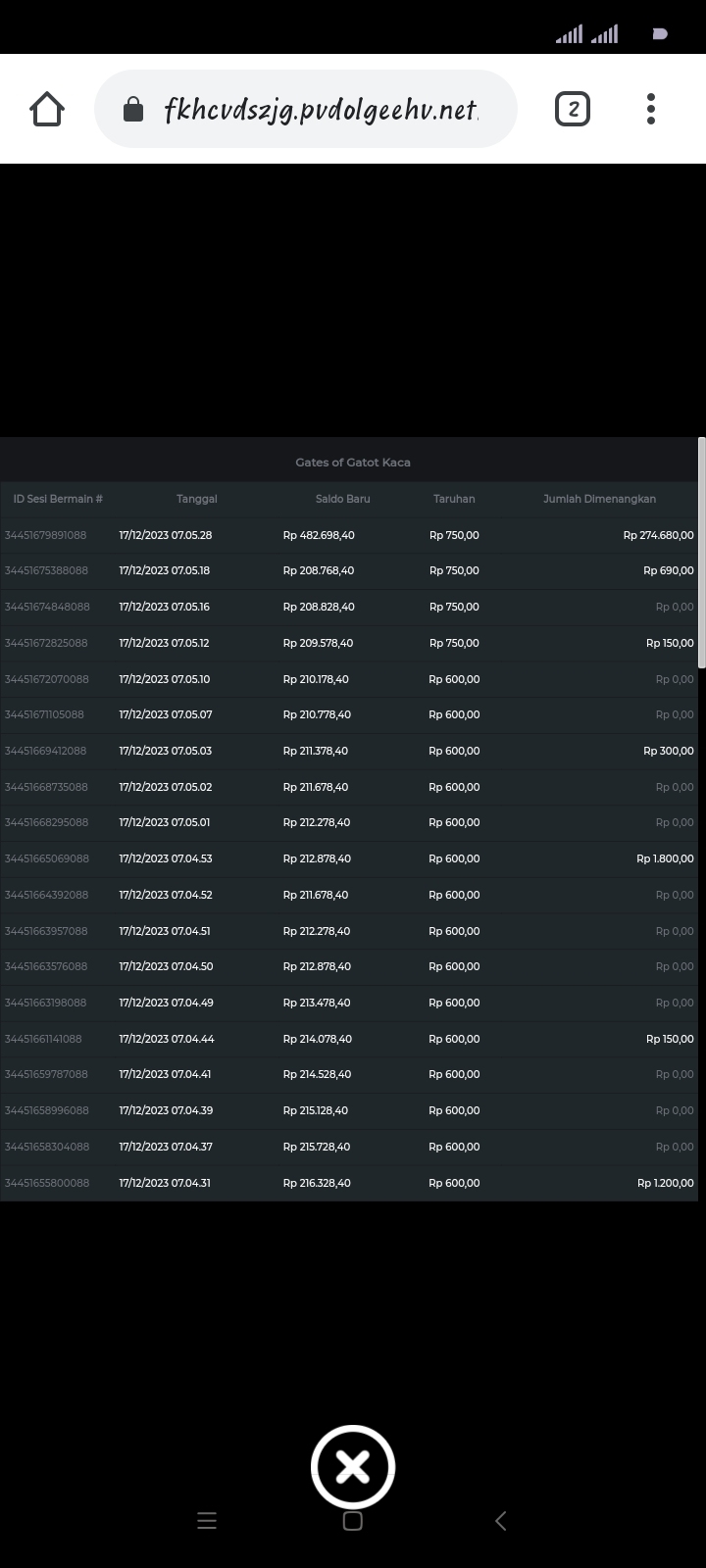
Task: Open the three-dot browser menu
Action: click(650, 109)
